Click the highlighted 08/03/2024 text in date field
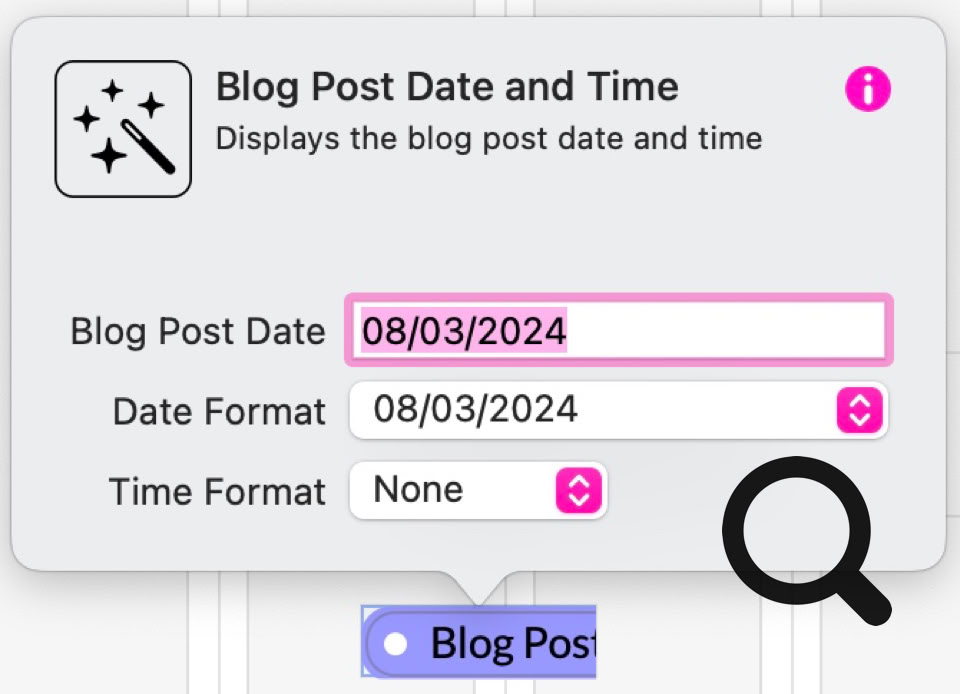Viewport: 960px width, 694px height. pyautogui.click(x=464, y=330)
